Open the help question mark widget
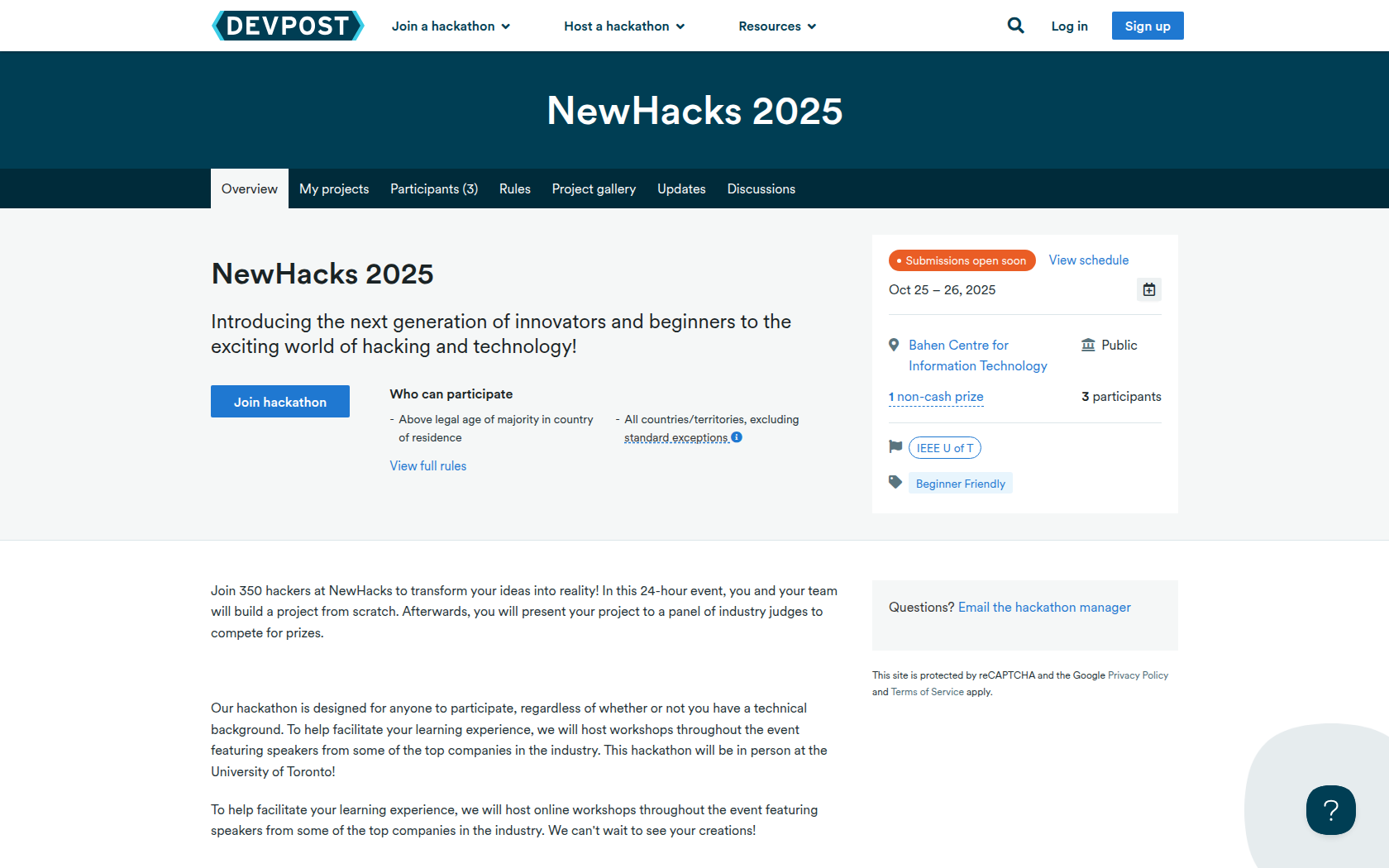1389x868 pixels. coord(1330,810)
